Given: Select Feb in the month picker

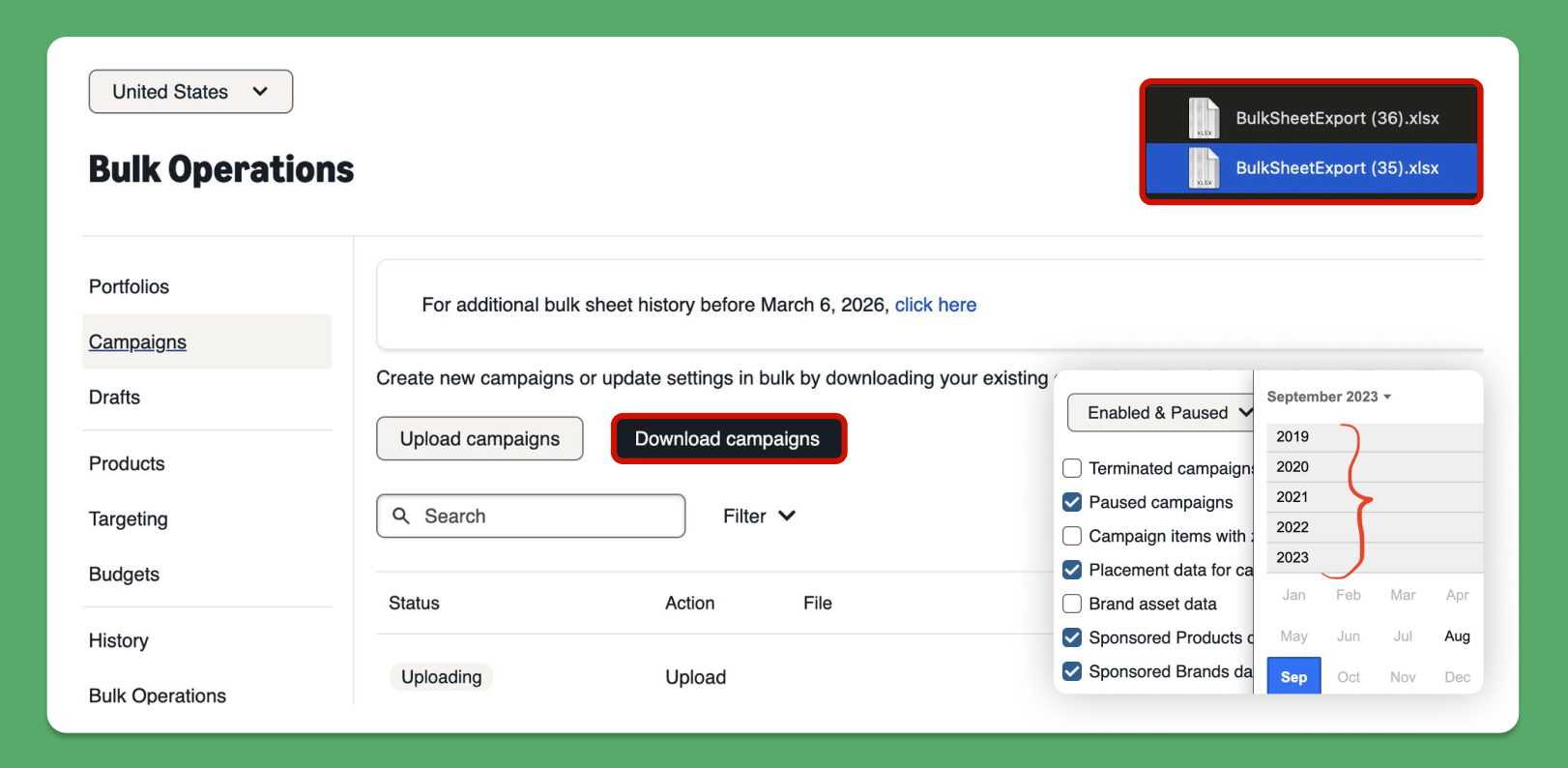Looking at the screenshot, I should pos(1349,596).
